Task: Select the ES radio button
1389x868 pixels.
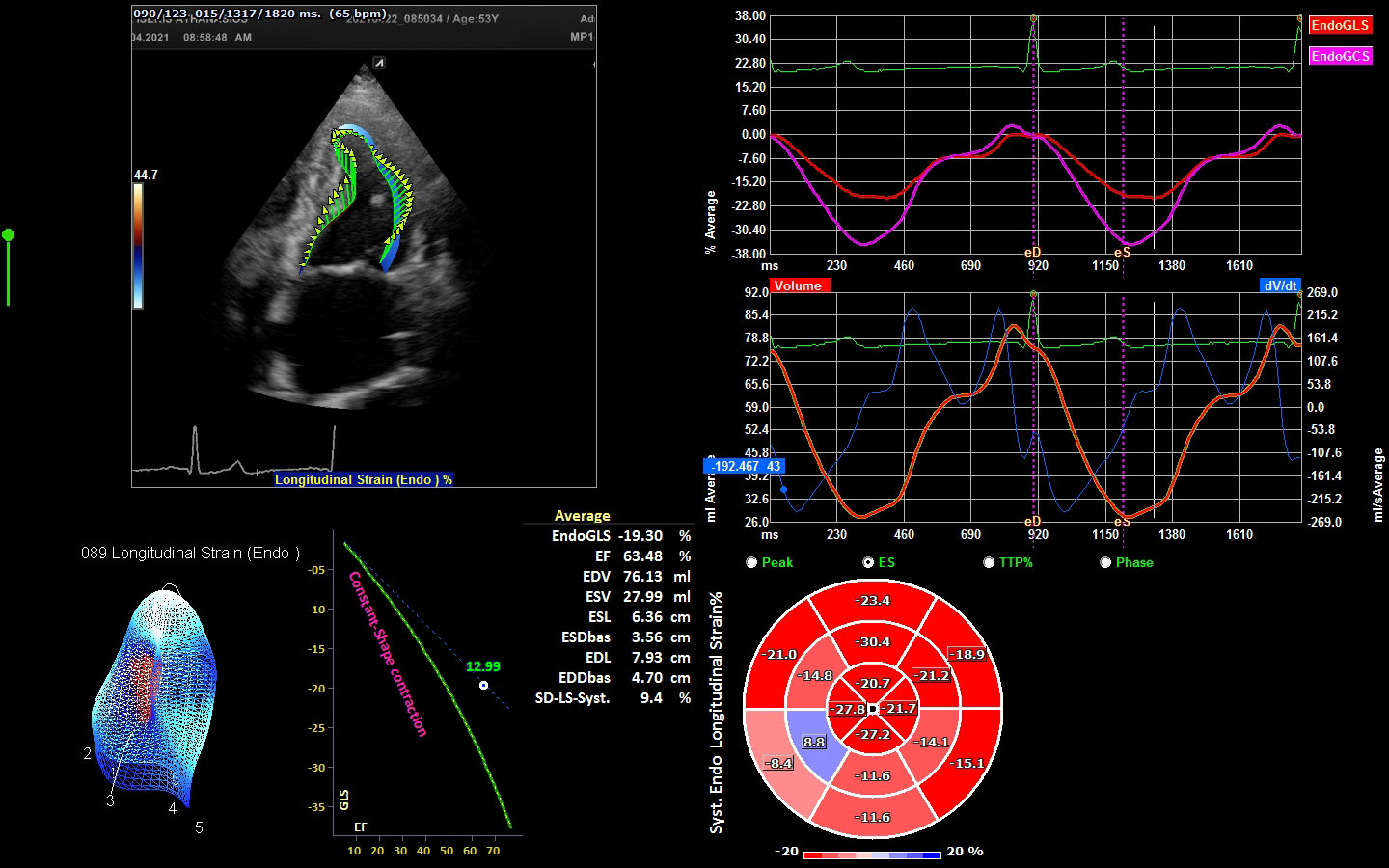Action: coord(868,562)
